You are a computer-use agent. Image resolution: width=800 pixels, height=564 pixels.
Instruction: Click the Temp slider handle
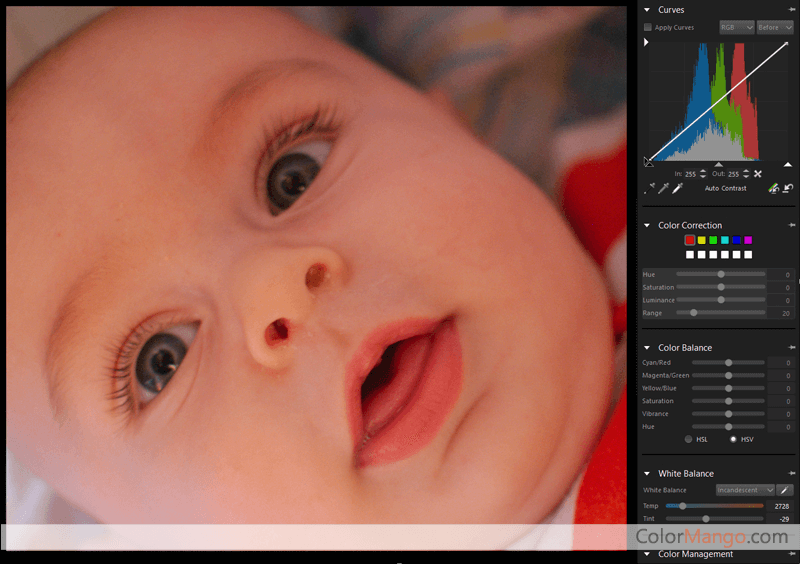pos(683,506)
